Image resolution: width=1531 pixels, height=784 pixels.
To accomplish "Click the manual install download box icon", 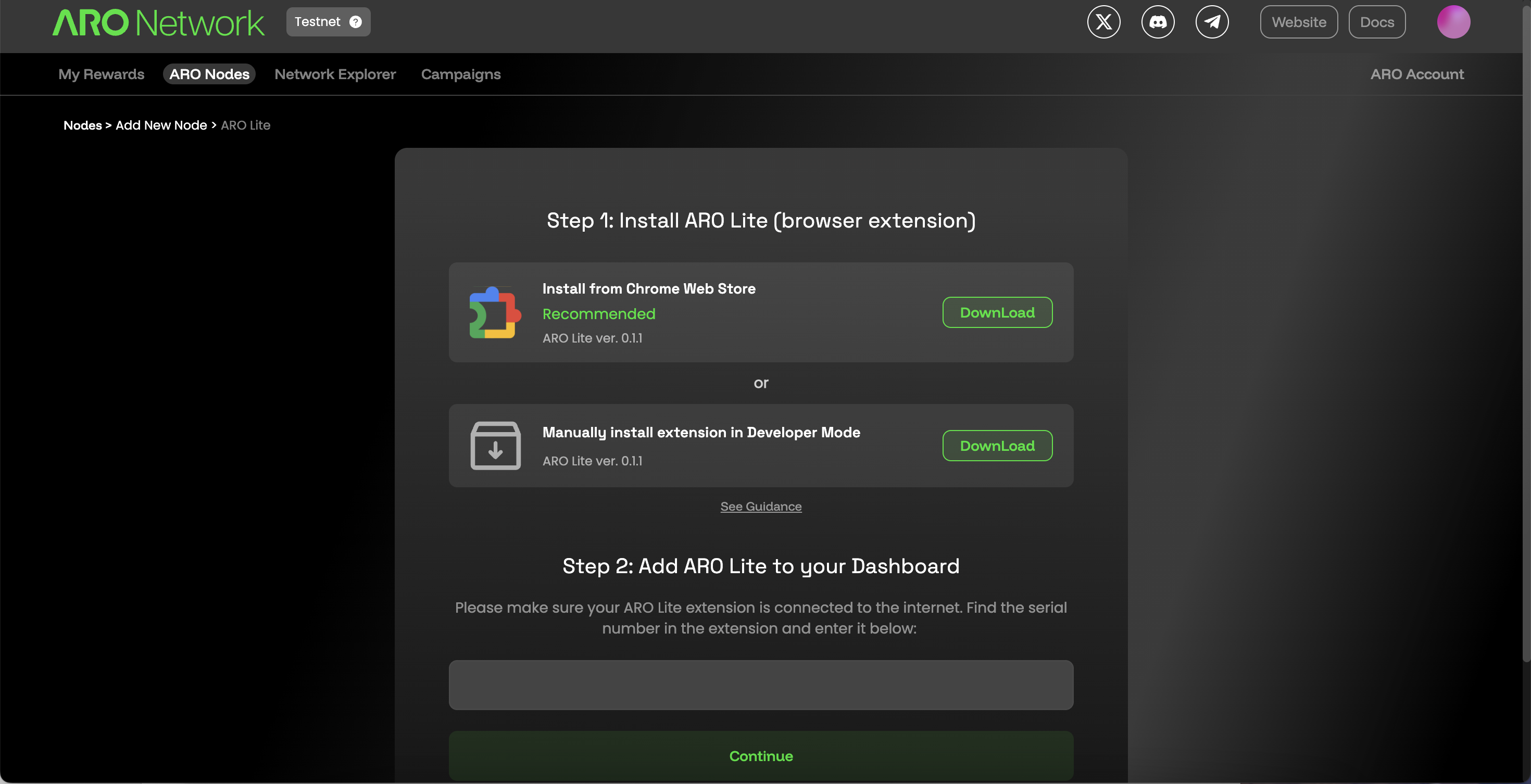I will tap(495, 446).
